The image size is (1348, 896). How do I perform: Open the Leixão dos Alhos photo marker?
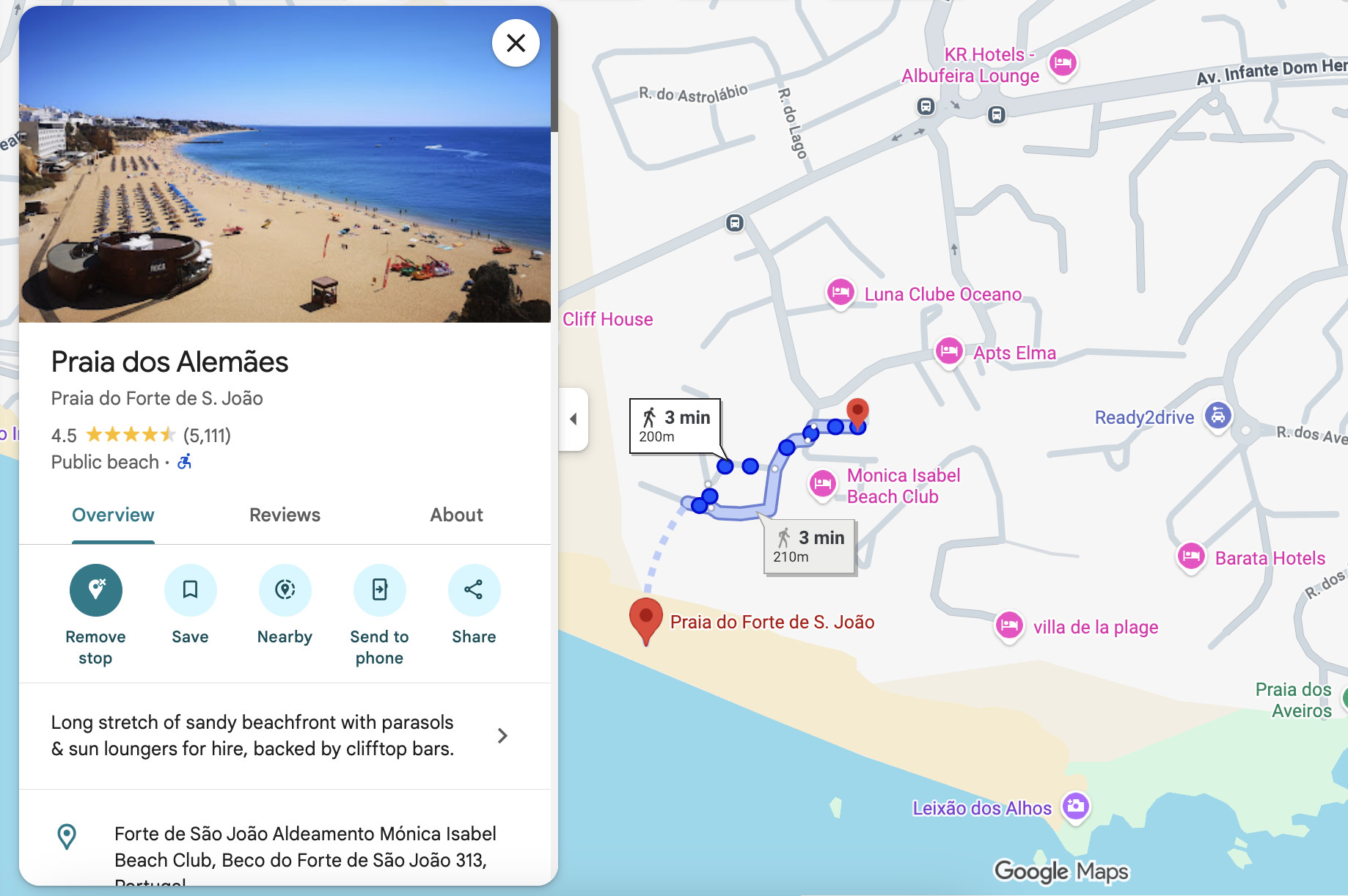click(1076, 807)
